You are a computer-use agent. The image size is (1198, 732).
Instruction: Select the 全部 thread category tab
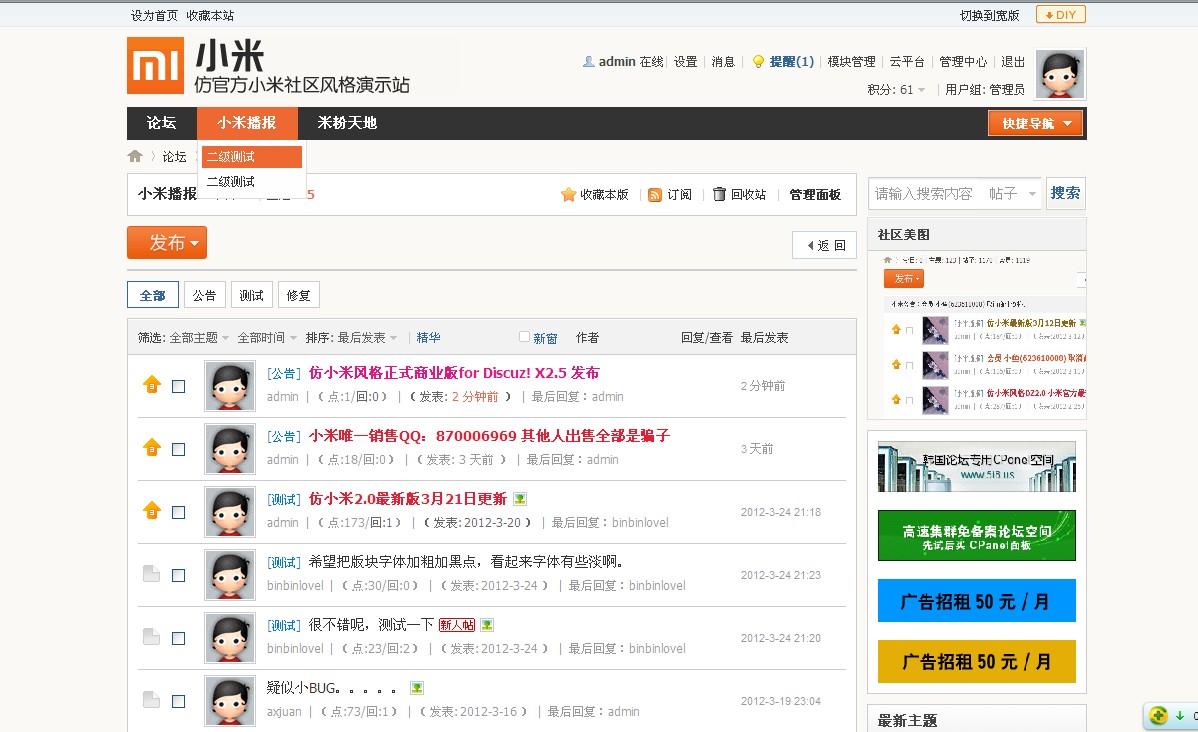click(153, 295)
